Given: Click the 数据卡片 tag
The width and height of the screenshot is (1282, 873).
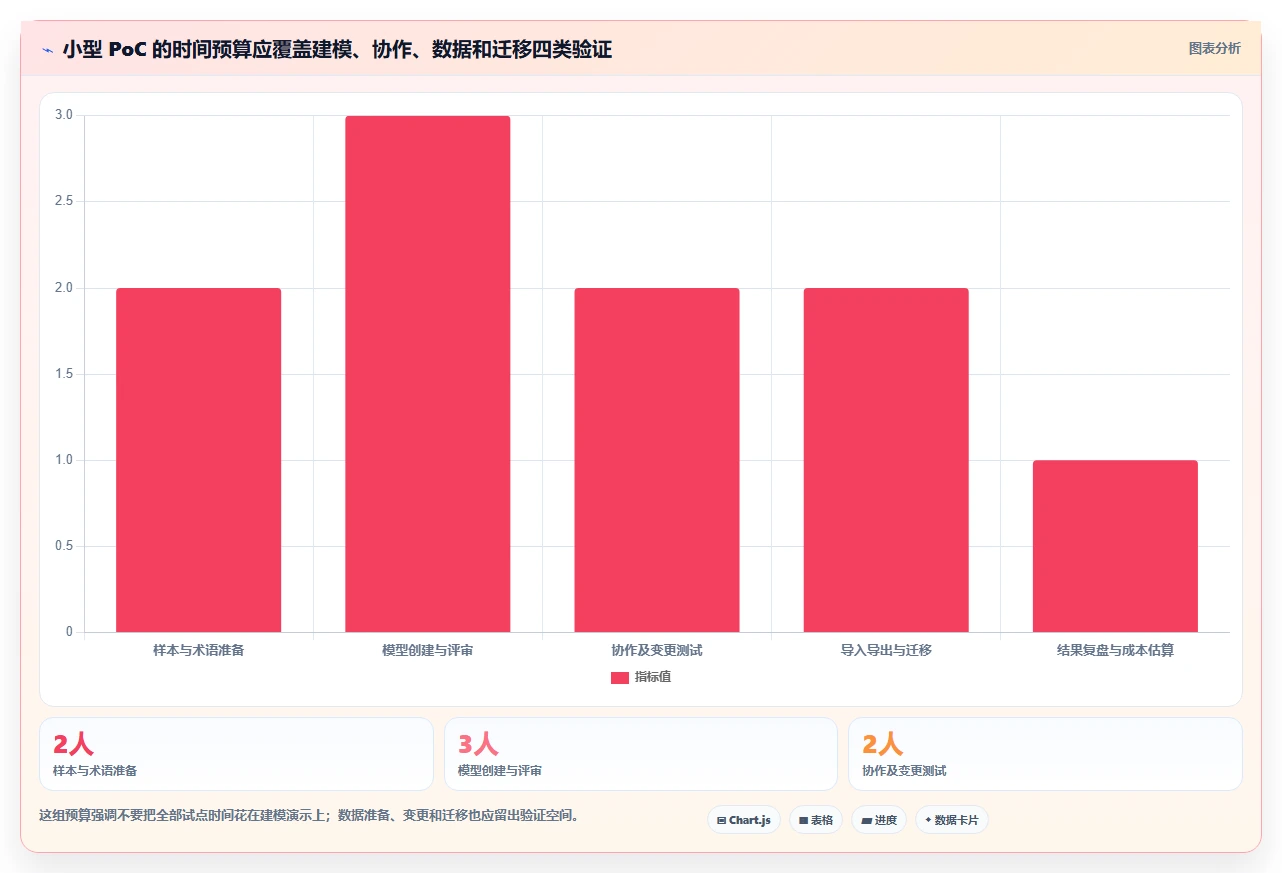Looking at the screenshot, I should pos(952,820).
